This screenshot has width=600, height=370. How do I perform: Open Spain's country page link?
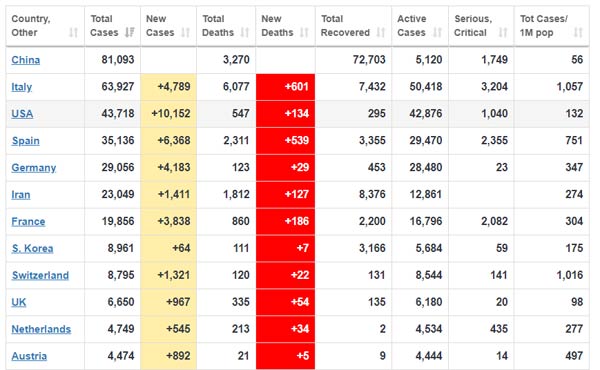(26, 141)
